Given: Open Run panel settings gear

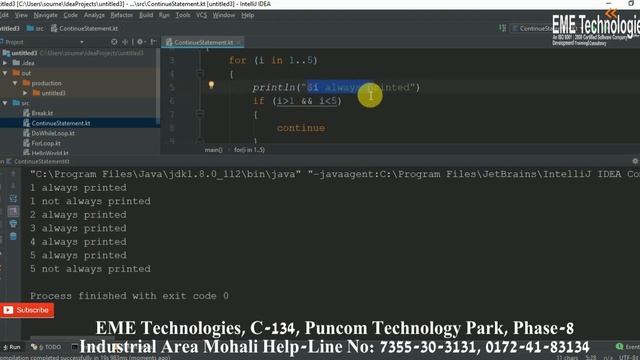Looking at the screenshot, I should click(x=635, y=161).
